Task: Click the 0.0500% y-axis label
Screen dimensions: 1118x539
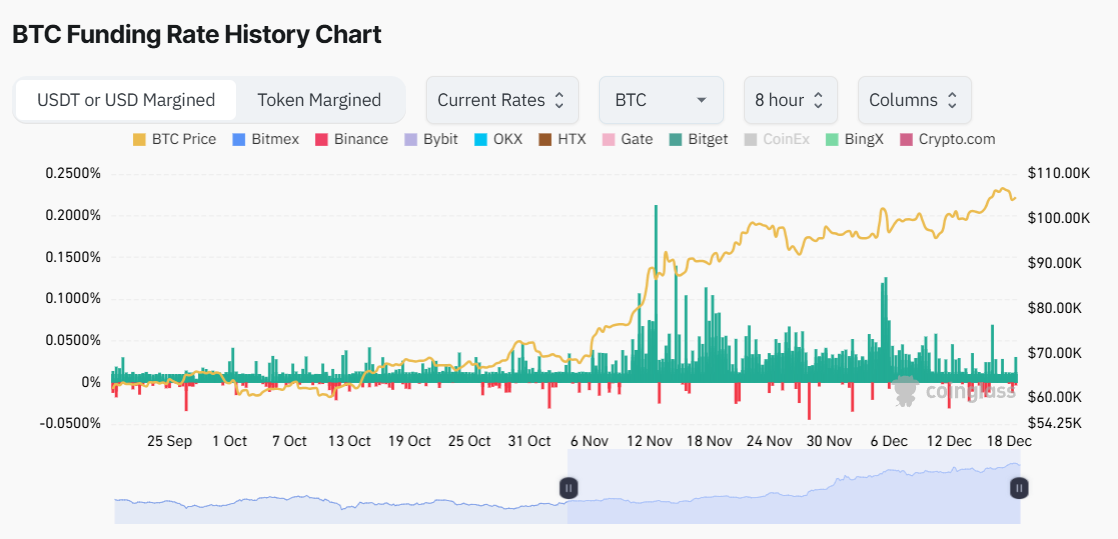Action: pos(73,340)
